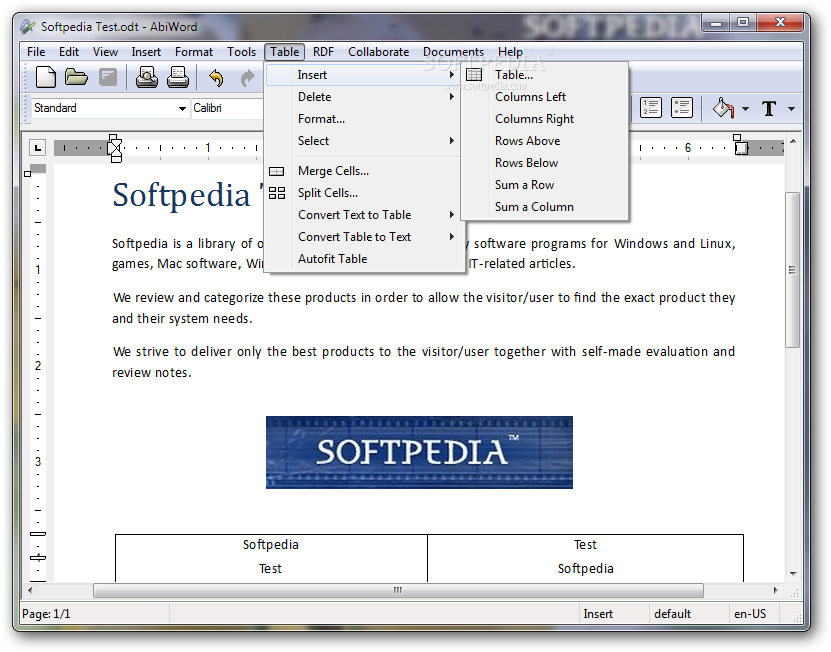Choose Columns Left
The image size is (831, 652).
[545, 97]
